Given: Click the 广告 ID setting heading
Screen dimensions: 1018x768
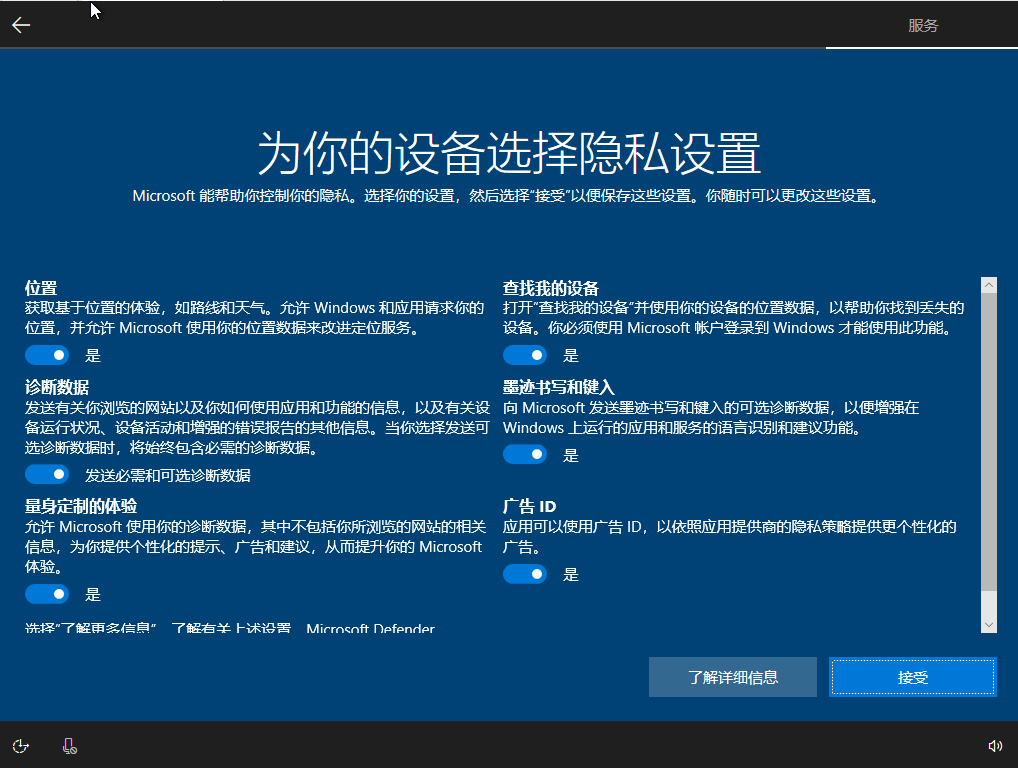Looking at the screenshot, I should pos(529,506).
